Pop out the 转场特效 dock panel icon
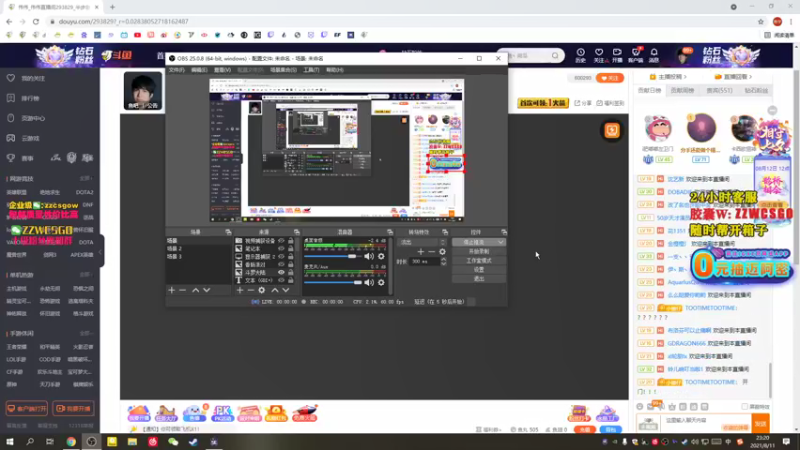This screenshot has width=800, height=450. coord(445,232)
